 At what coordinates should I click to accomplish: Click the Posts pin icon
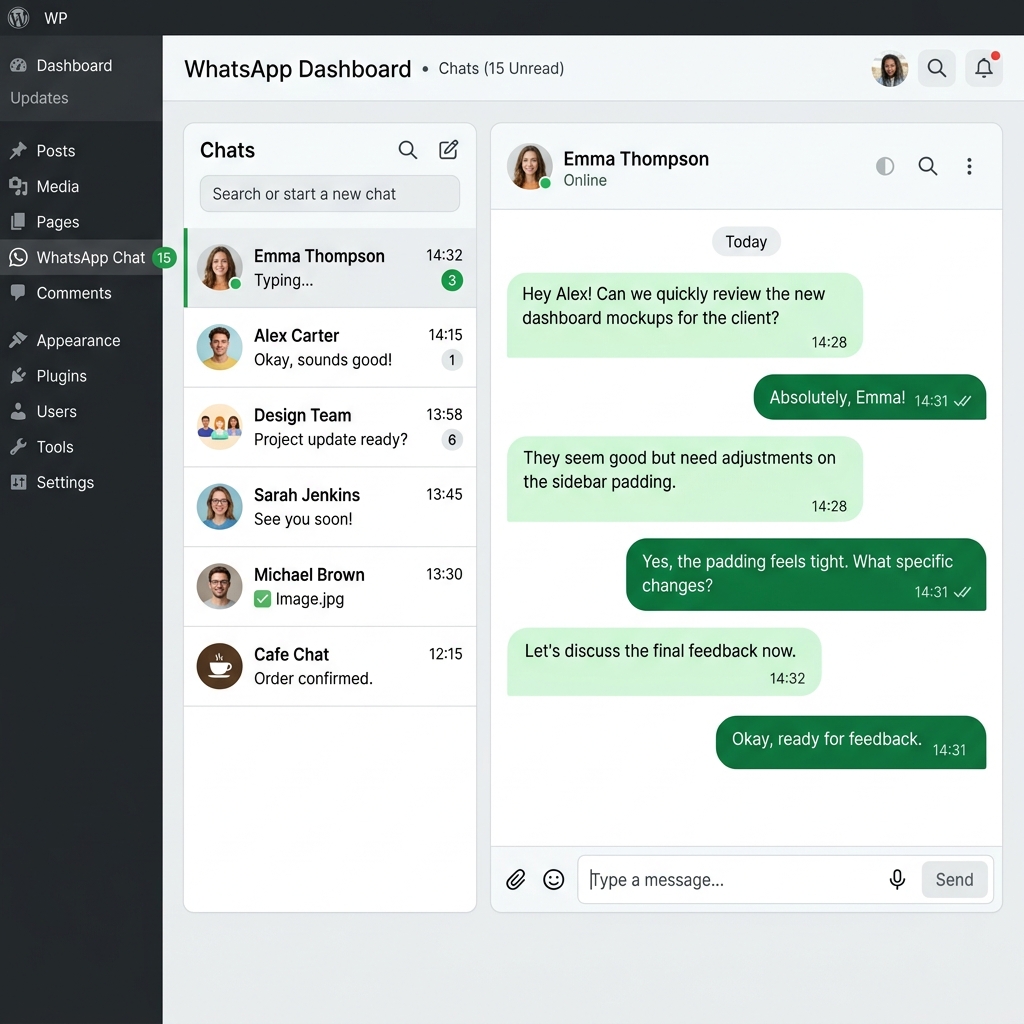pos(18,150)
